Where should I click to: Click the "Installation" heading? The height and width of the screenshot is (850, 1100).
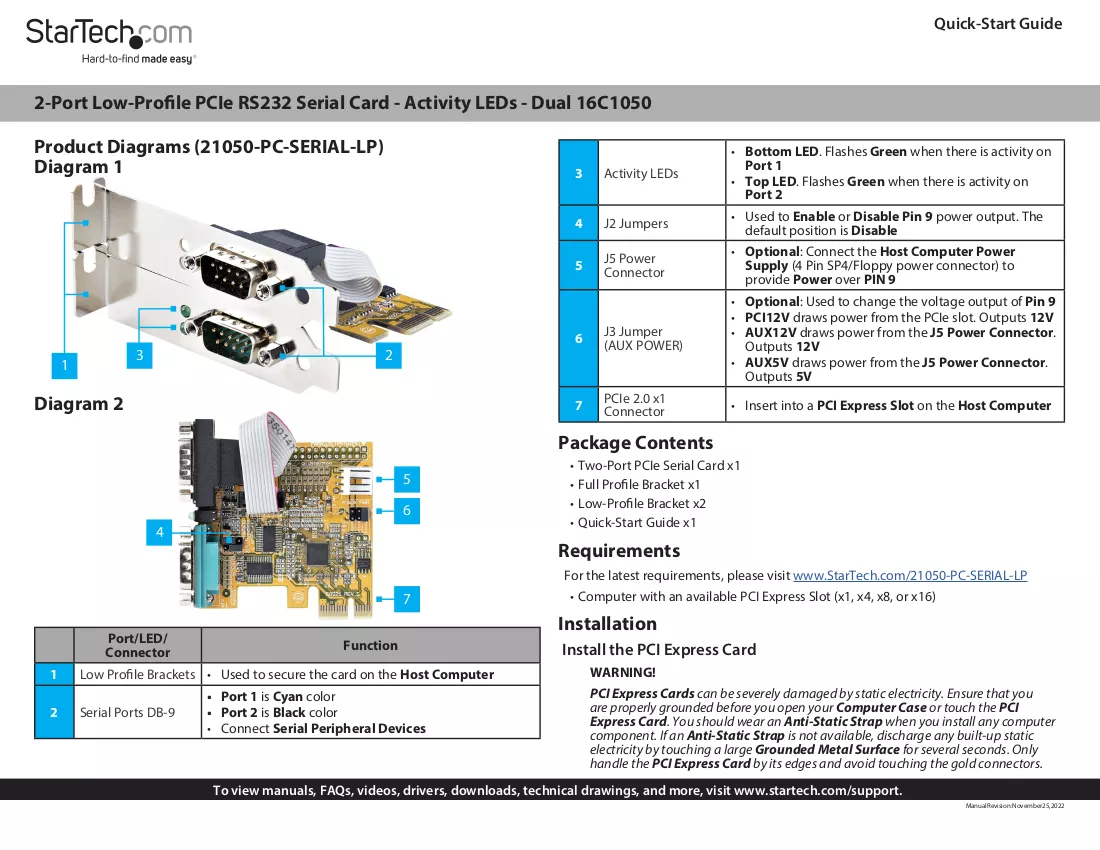click(x=608, y=624)
